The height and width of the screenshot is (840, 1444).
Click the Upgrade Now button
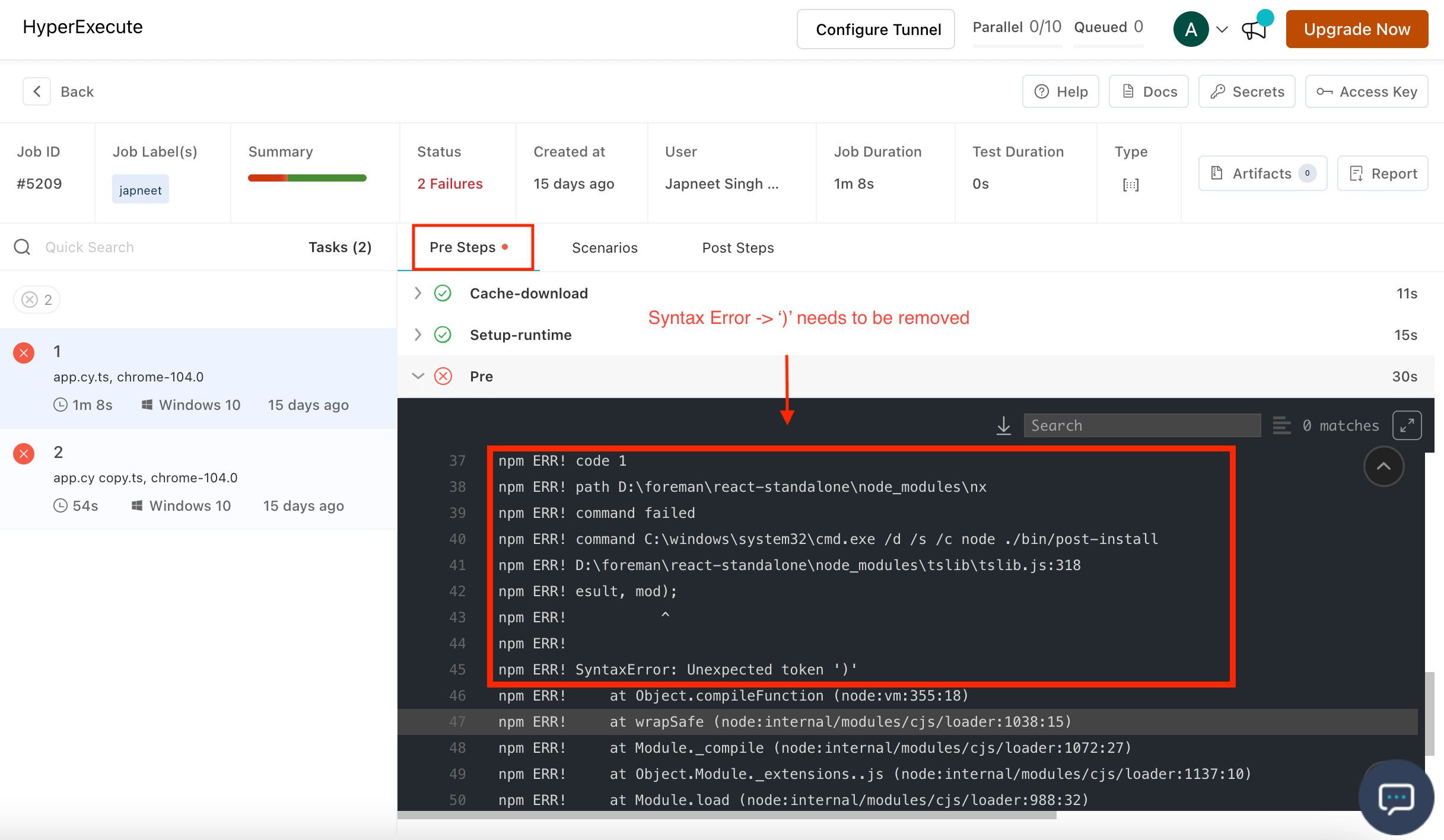(x=1356, y=29)
